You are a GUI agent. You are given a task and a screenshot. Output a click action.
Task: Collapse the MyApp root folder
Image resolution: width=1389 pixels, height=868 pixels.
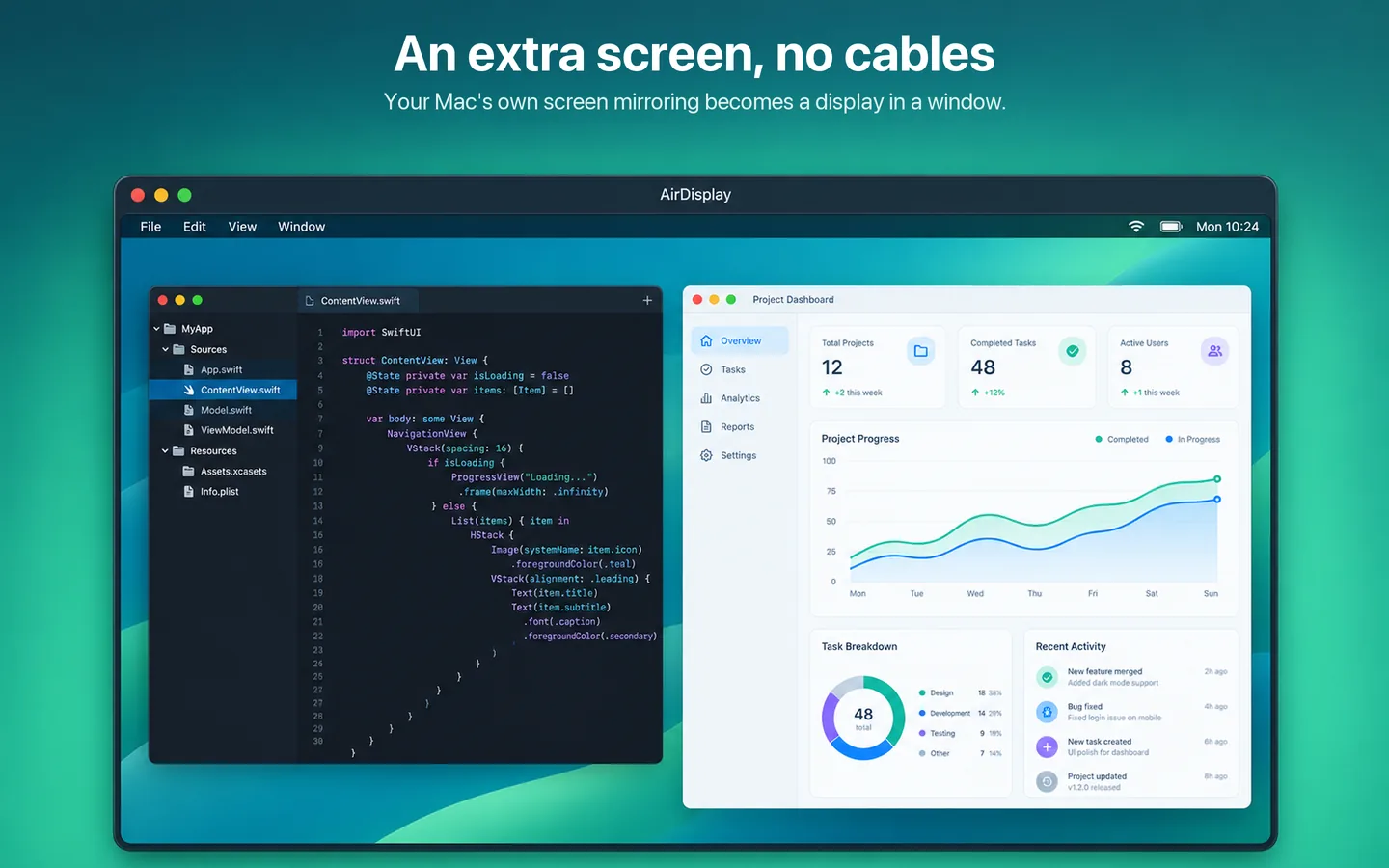(156, 329)
